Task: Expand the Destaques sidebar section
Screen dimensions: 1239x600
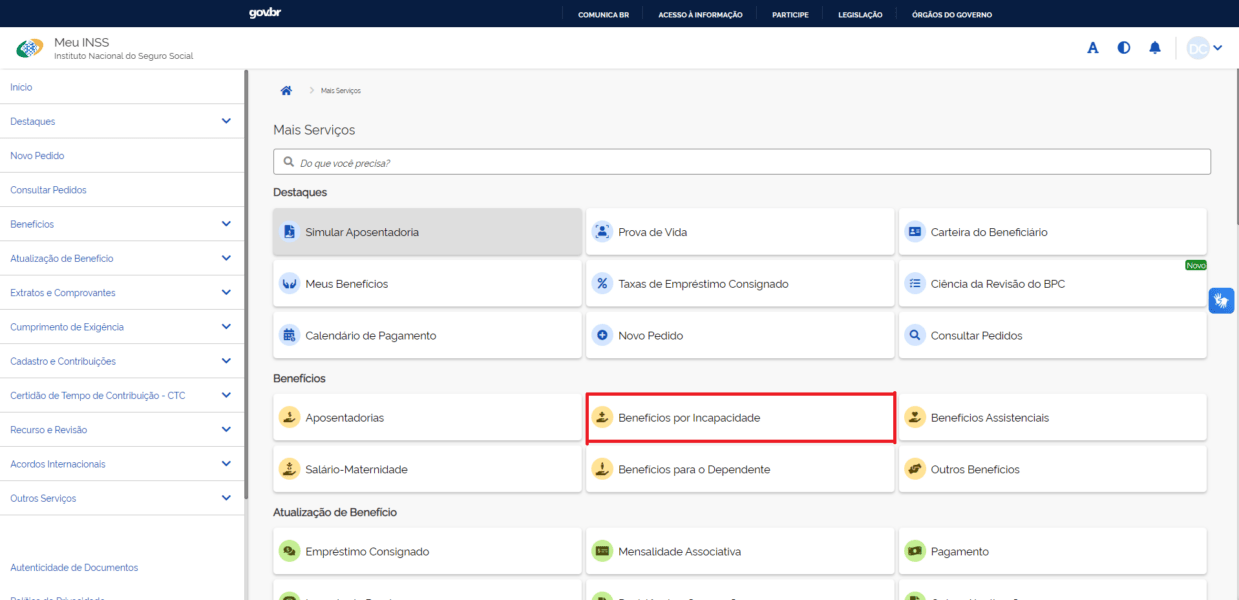Action: tap(226, 121)
